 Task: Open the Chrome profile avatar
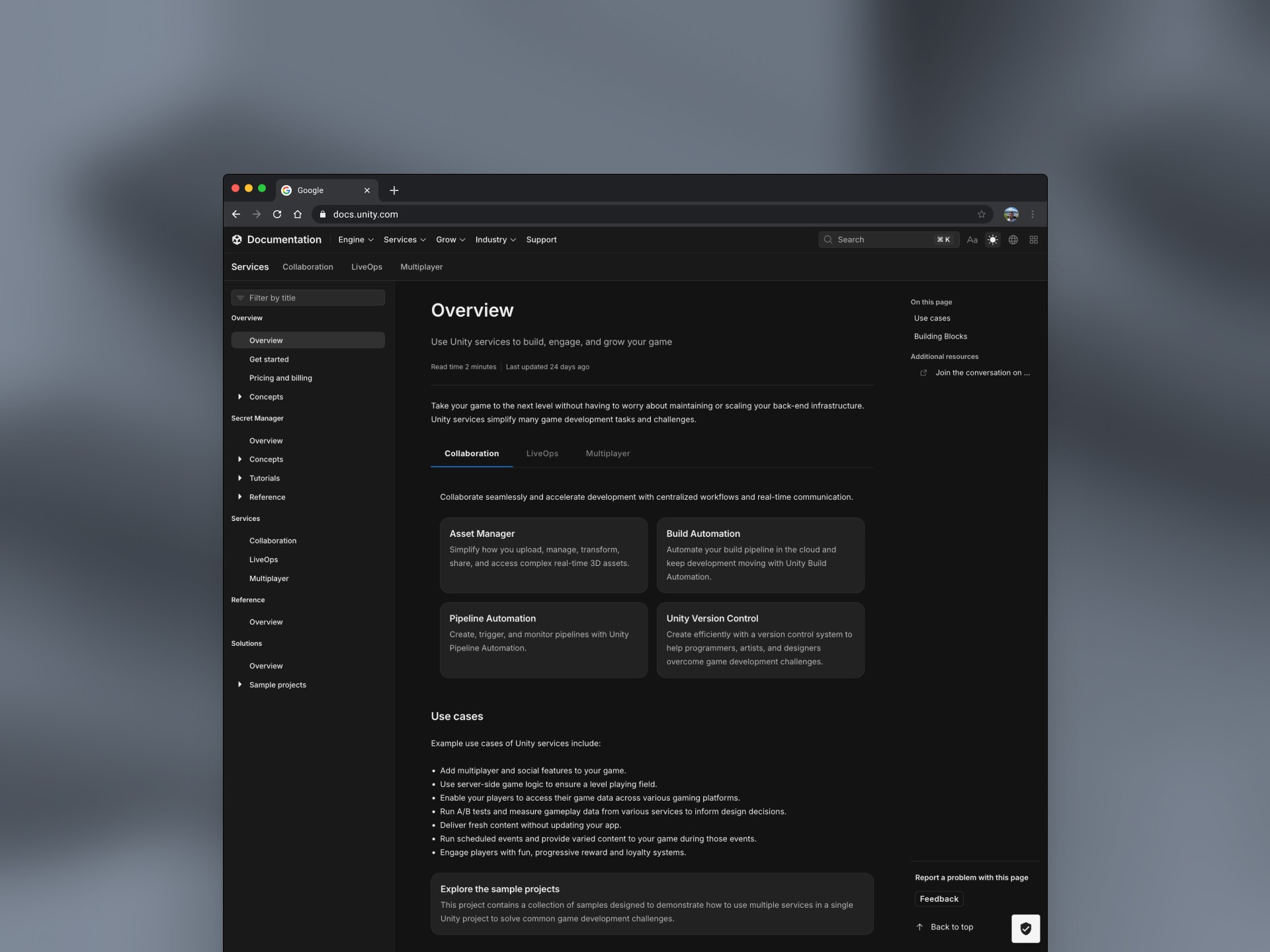pos(1011,214)
